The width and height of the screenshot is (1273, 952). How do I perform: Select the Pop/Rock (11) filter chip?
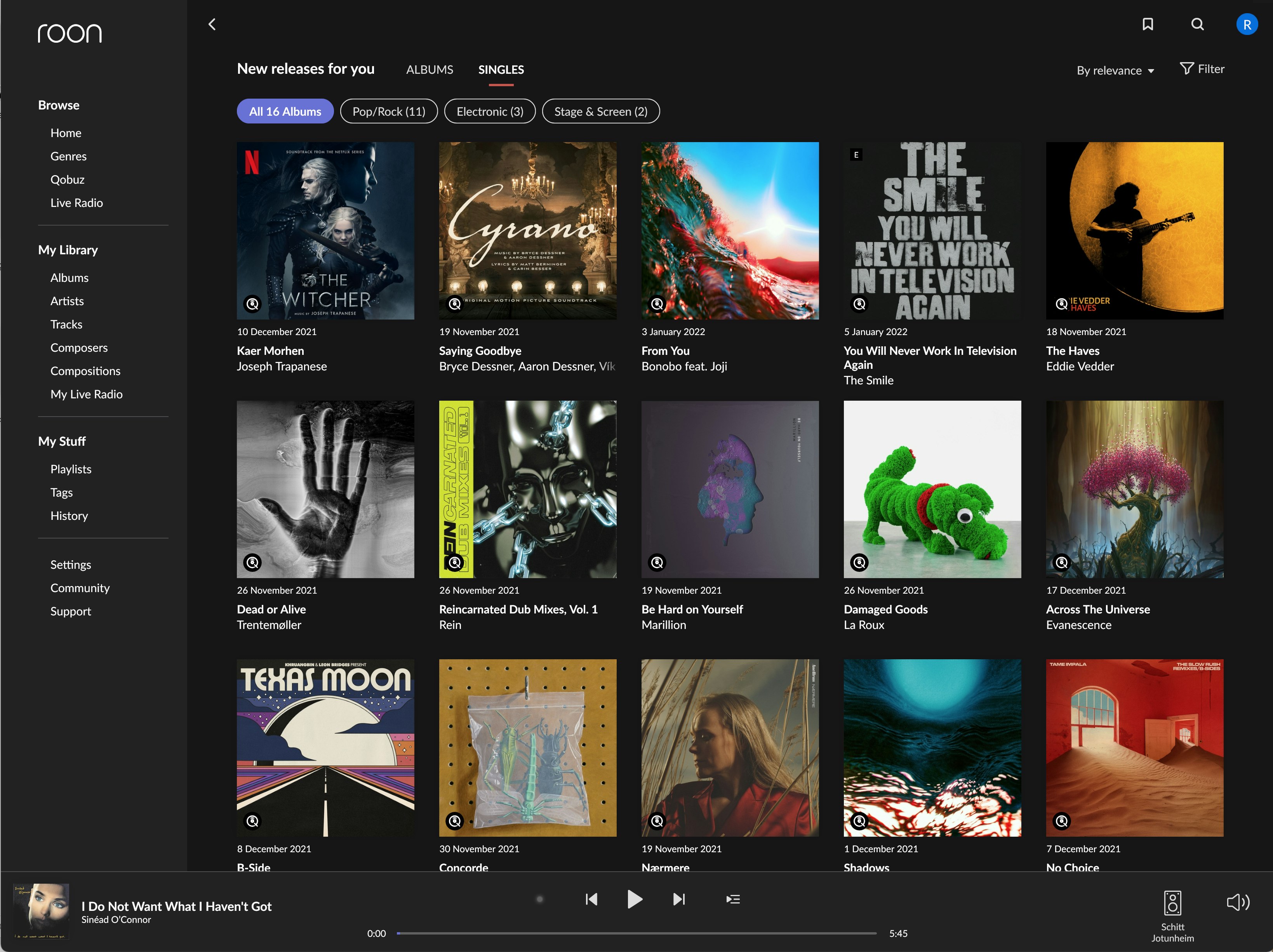[x=388, y=111]
